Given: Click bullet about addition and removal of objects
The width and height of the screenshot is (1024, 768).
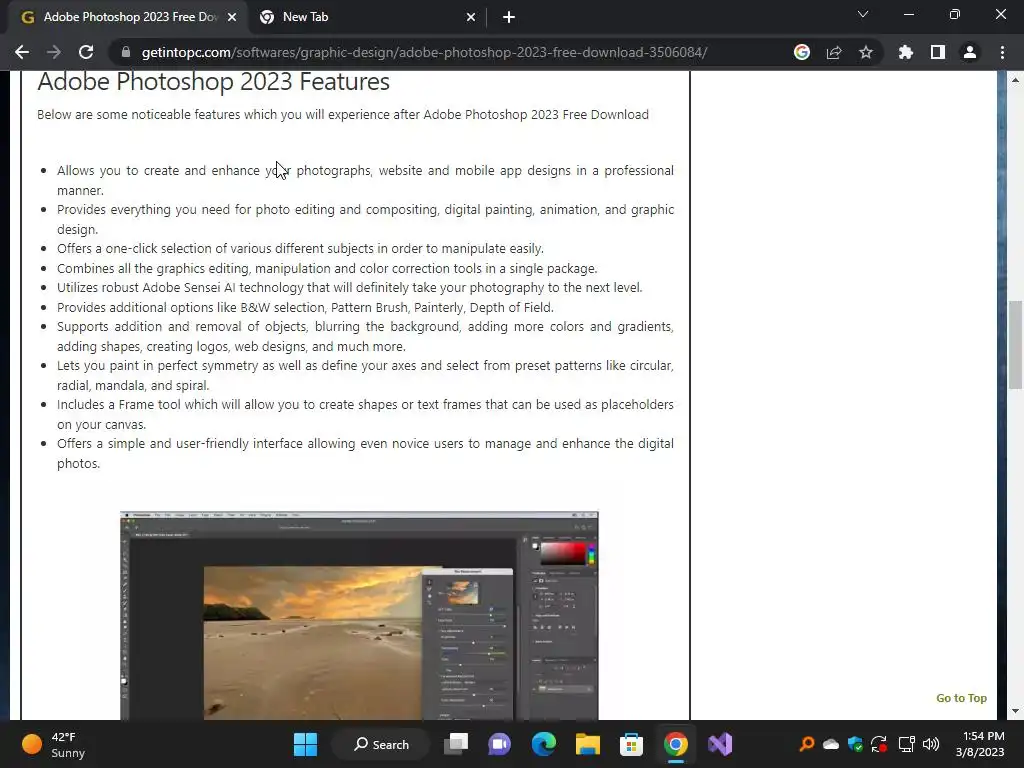Looking at the screenshot, I should pos(365,336).
